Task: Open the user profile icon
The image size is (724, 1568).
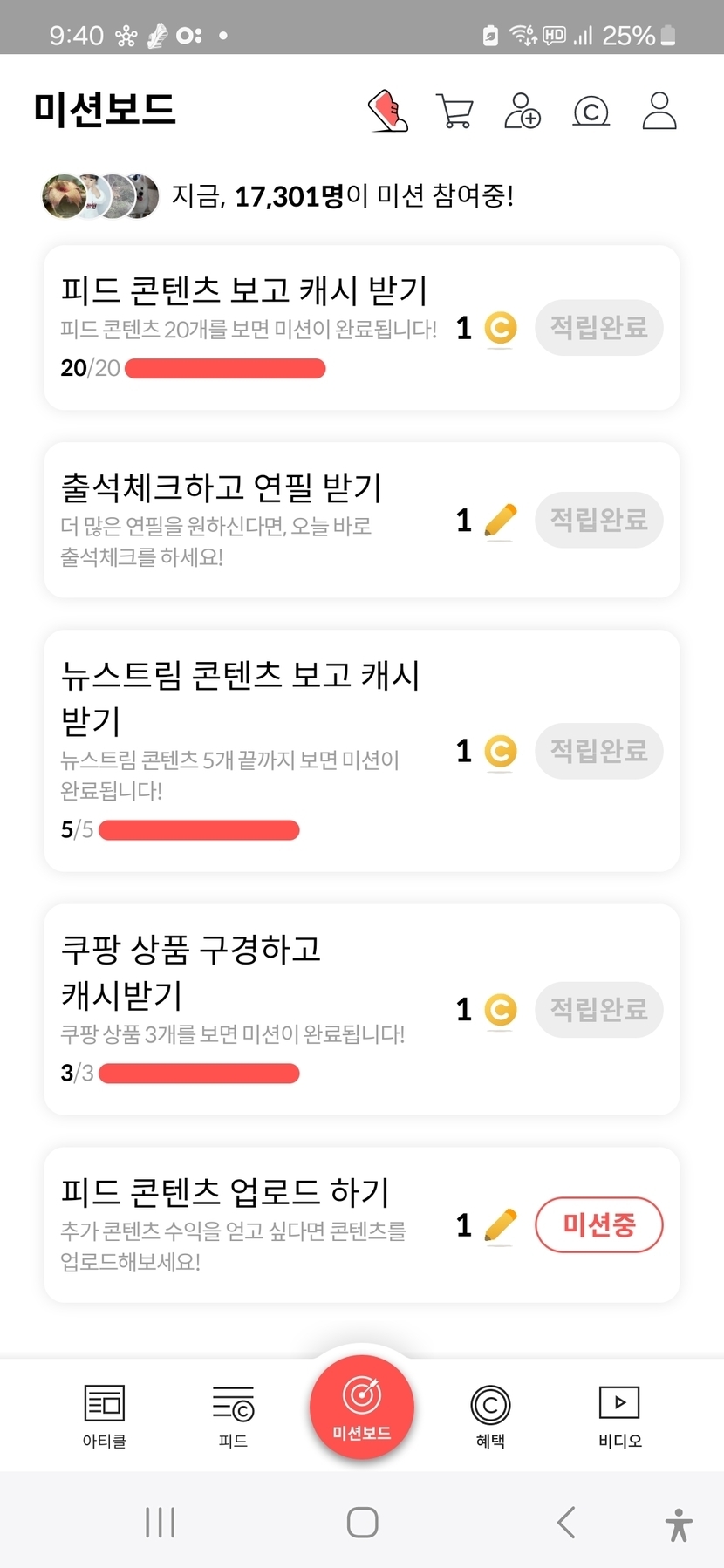Action: (659, 111)
